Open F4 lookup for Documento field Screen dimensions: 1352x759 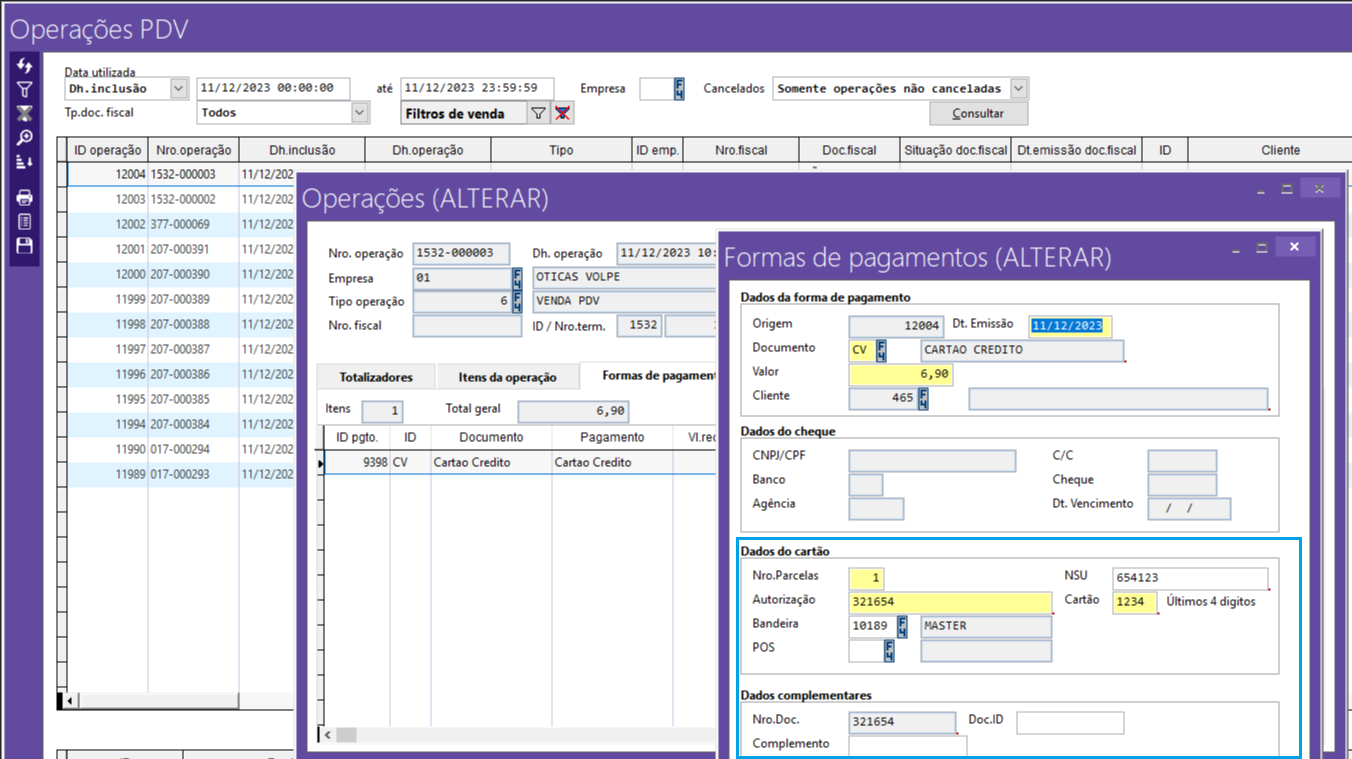coord(881,351)
